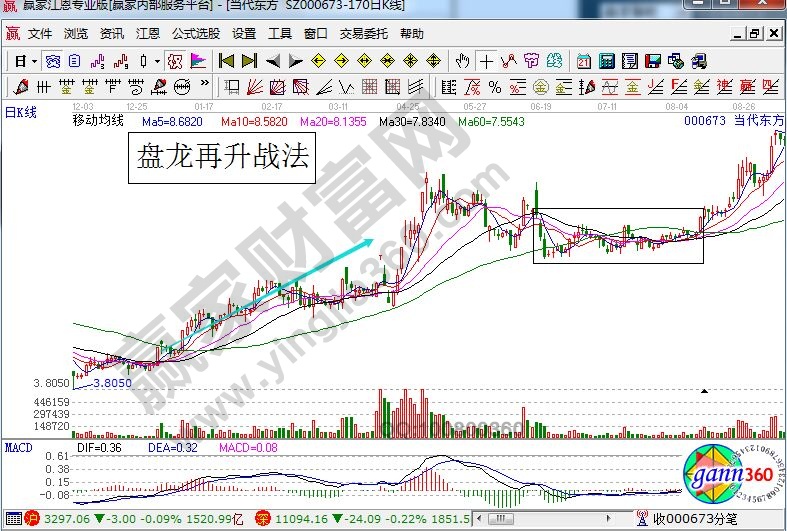This screenshot has height=531, width=787.
Task: Click the 移动均线 indicator label
Action: pyautogui.click(x=98, y=121)
